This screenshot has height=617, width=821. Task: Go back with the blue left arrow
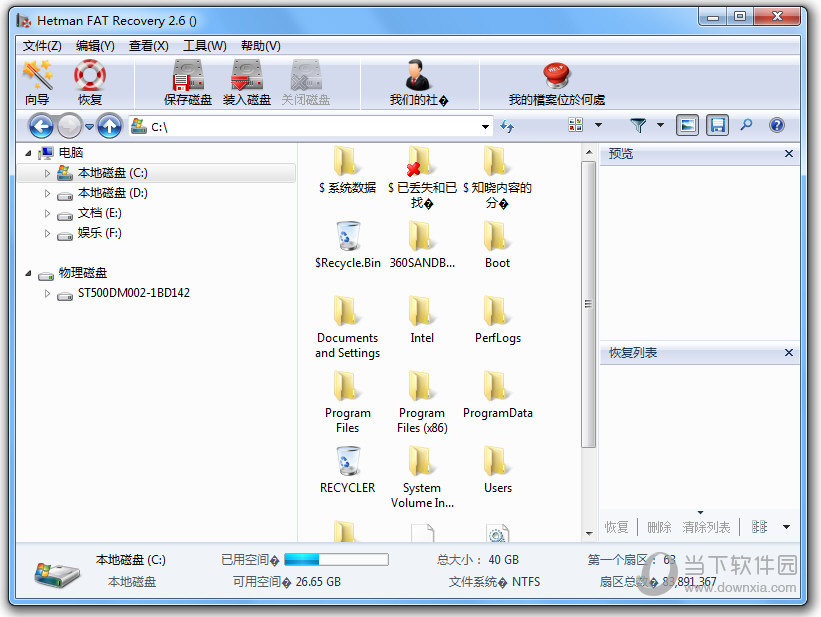(41, 126)
